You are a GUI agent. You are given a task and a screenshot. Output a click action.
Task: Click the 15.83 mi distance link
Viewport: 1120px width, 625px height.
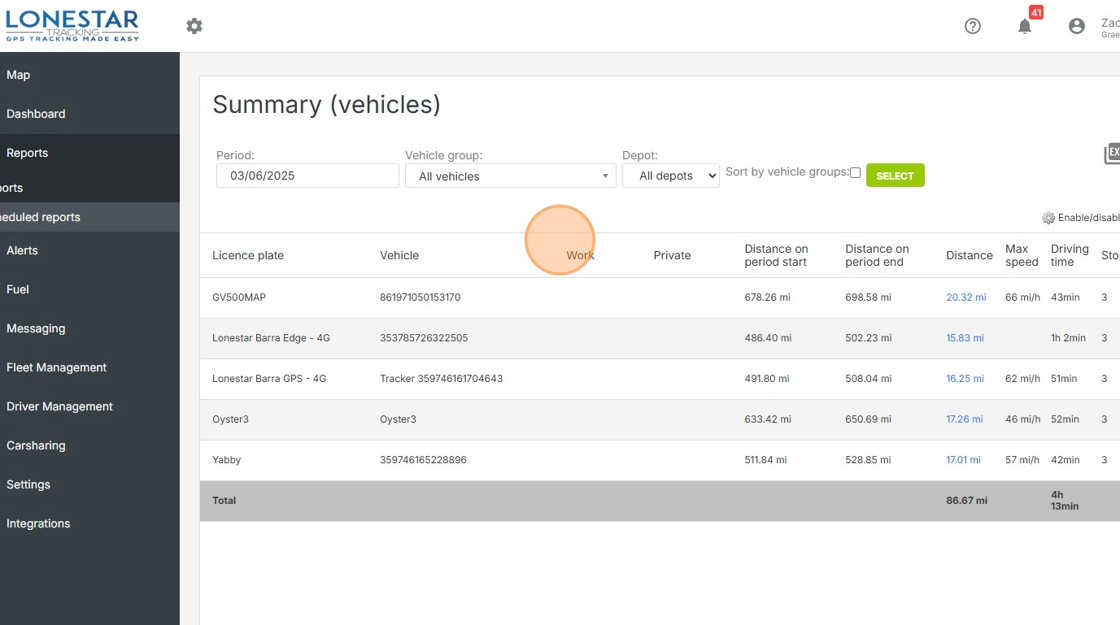[964, 338]
